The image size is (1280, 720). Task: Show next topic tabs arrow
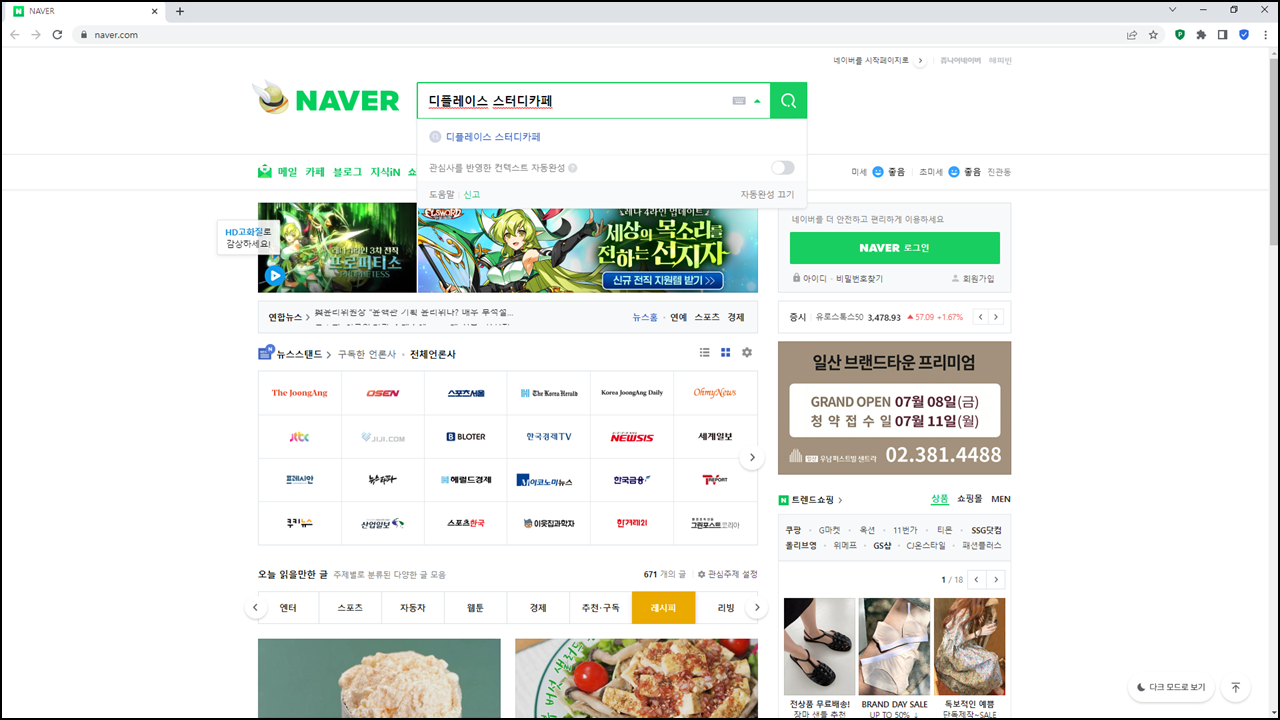(757, 608)
